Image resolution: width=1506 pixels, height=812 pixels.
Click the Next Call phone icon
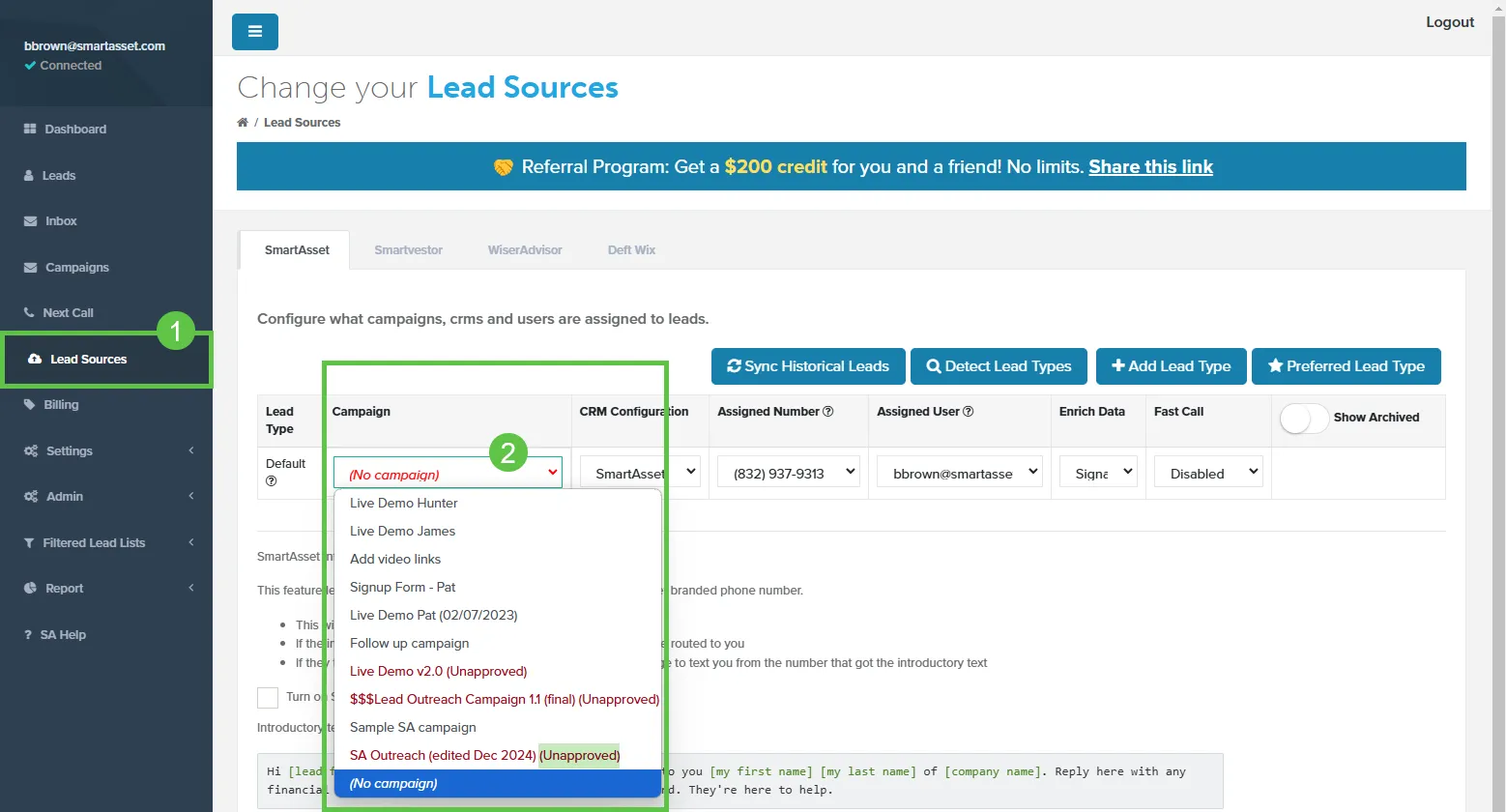click(x=29, y=313)
